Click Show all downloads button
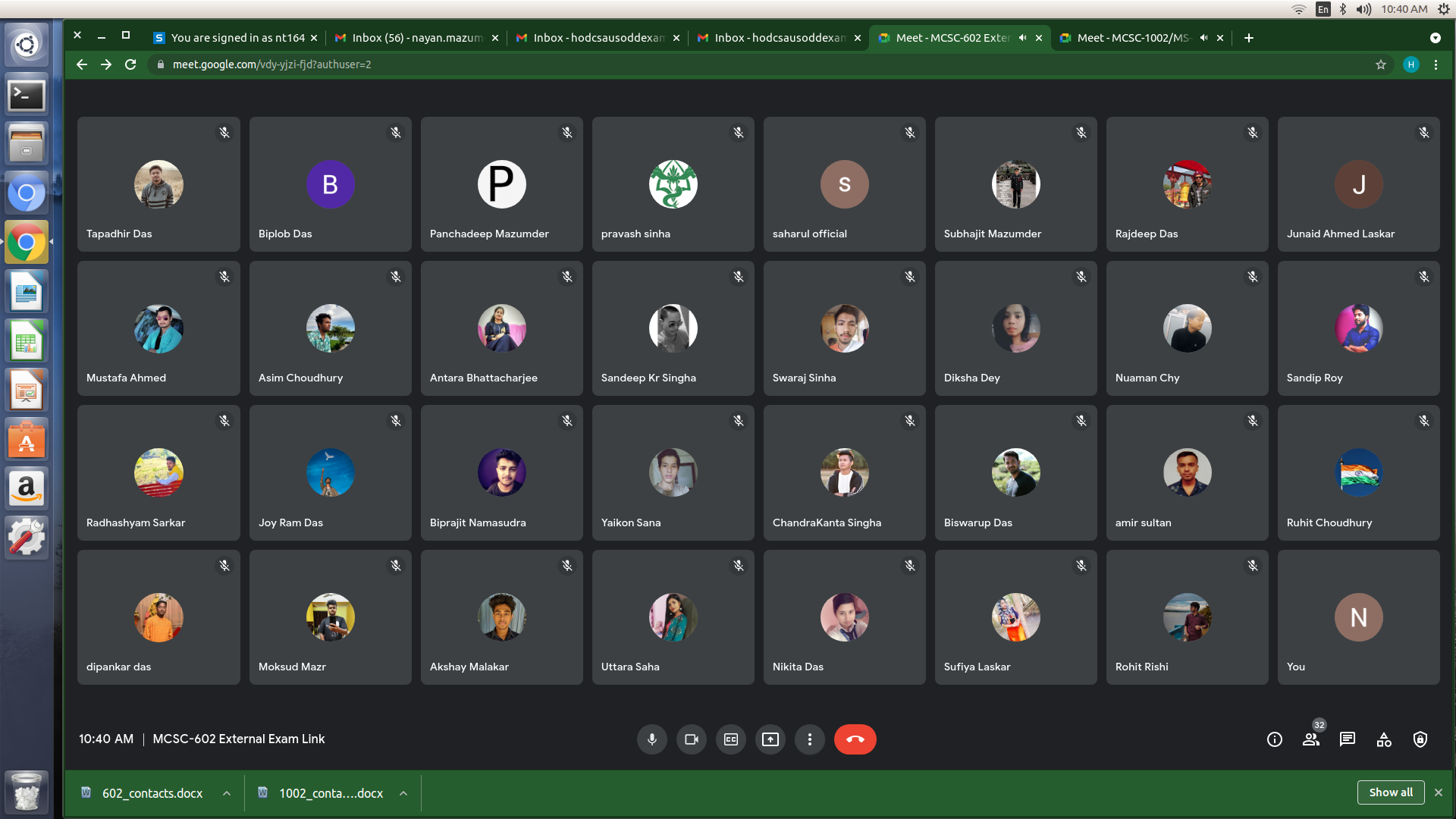This screenshot has width=1456, height=819. pos(1390,792)
